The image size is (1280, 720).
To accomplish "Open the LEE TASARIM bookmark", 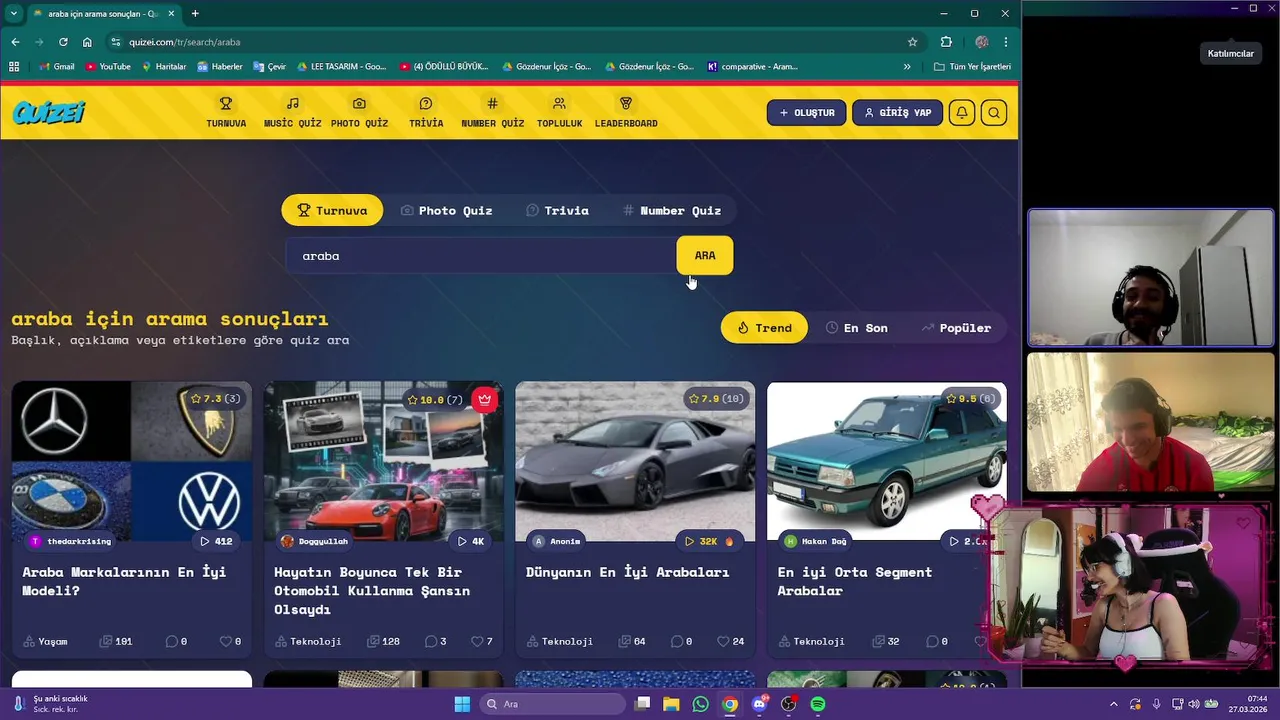I will 341,67.
